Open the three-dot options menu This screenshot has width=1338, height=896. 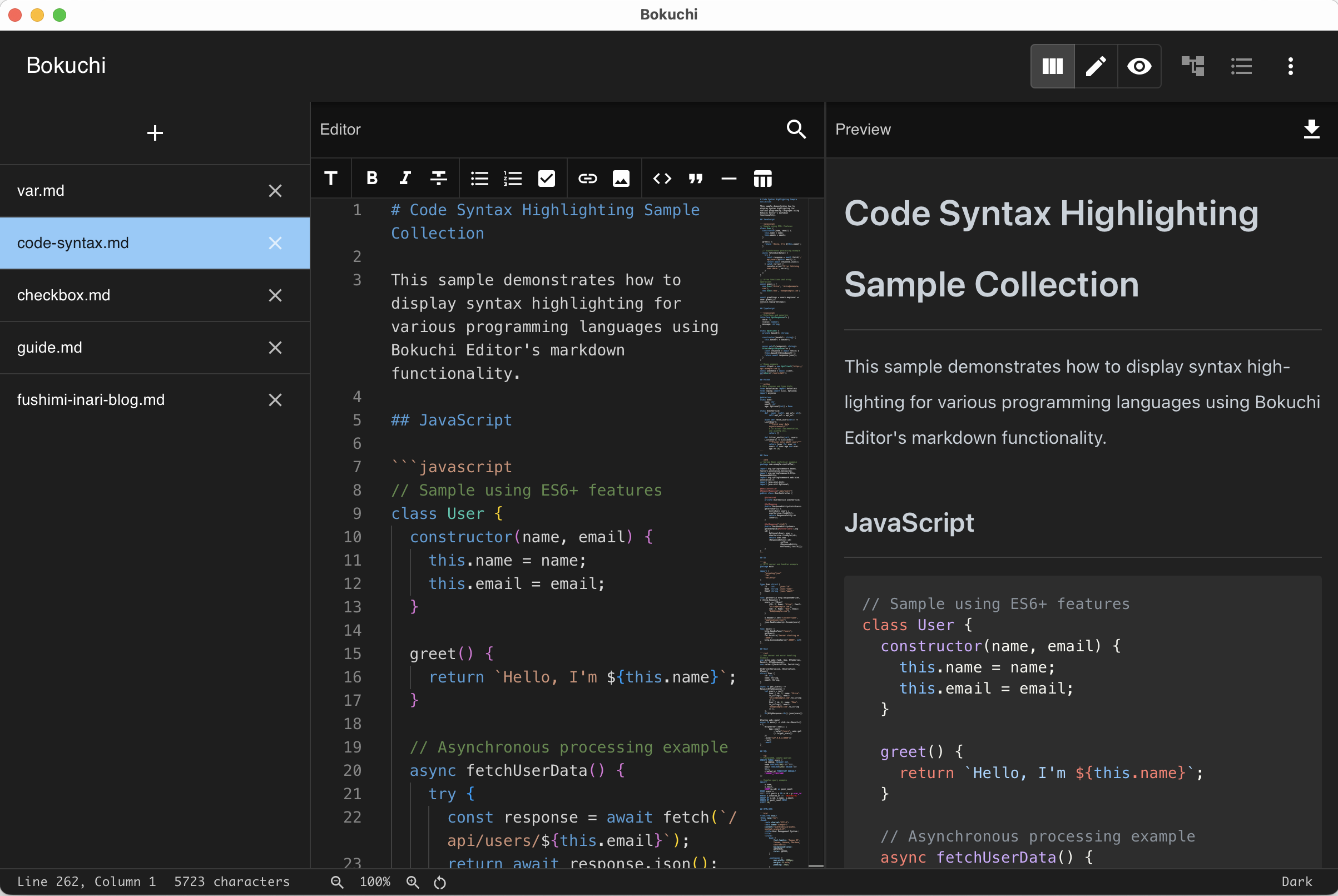[1291, 66]
